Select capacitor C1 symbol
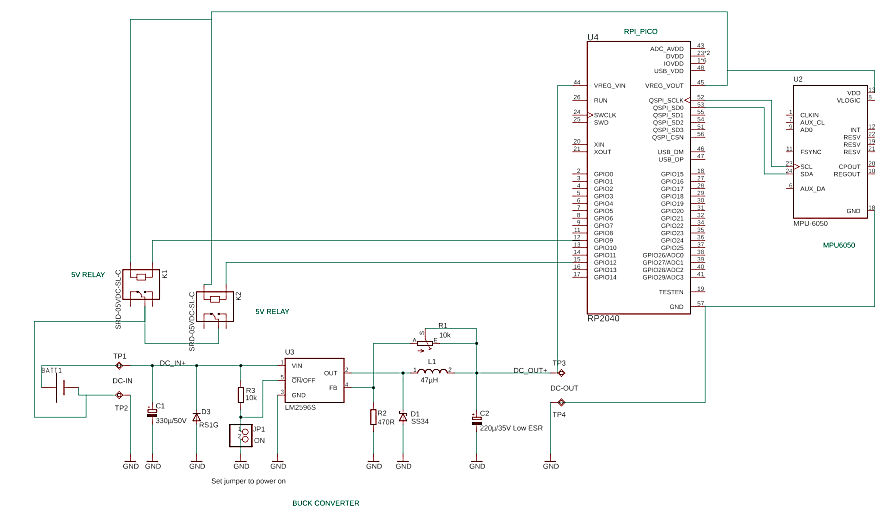 pos(152,413)
